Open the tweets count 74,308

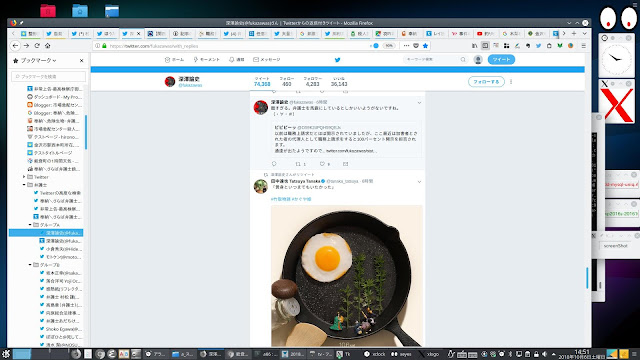262,82
